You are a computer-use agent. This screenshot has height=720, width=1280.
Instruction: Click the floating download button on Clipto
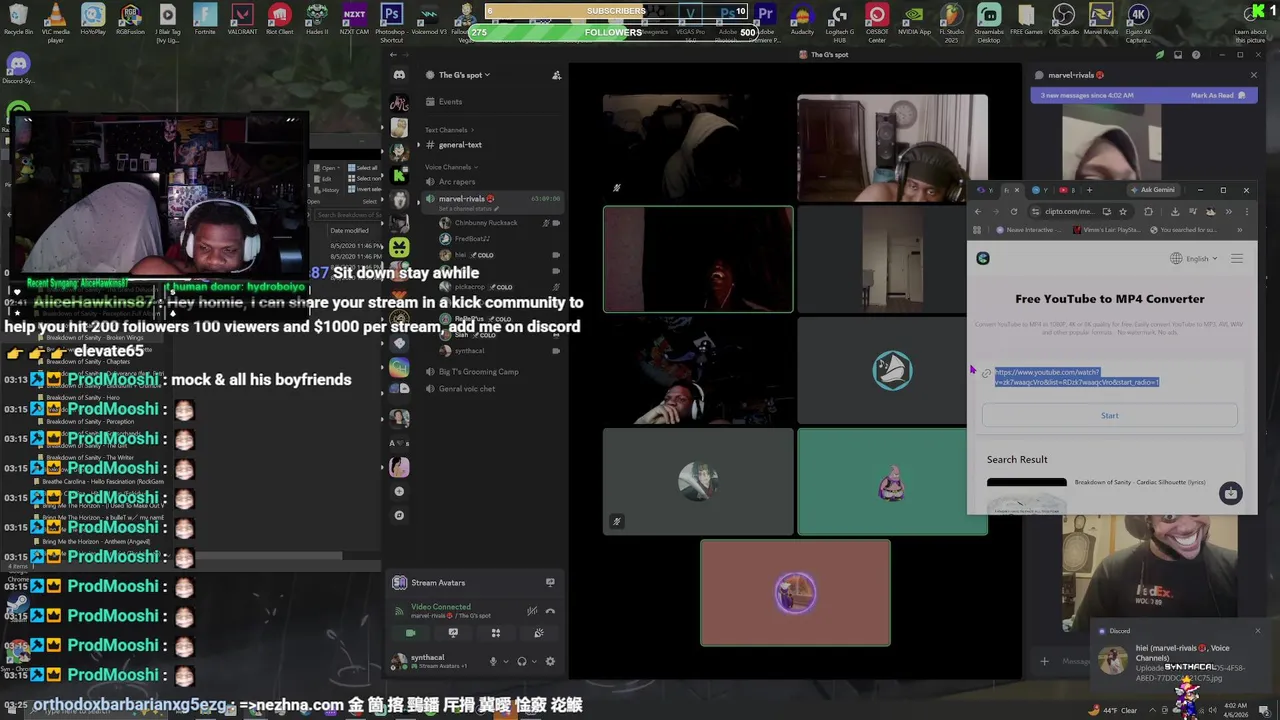[1230, 494]
